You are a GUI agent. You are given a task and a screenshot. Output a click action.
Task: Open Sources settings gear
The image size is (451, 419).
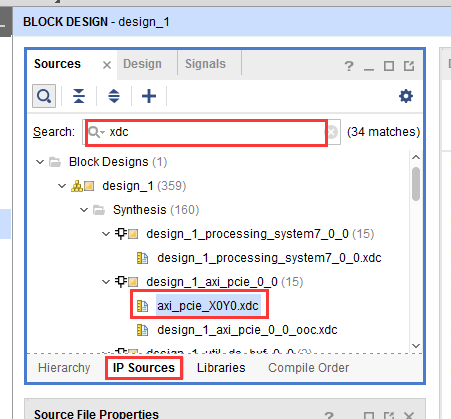point(406,96)
